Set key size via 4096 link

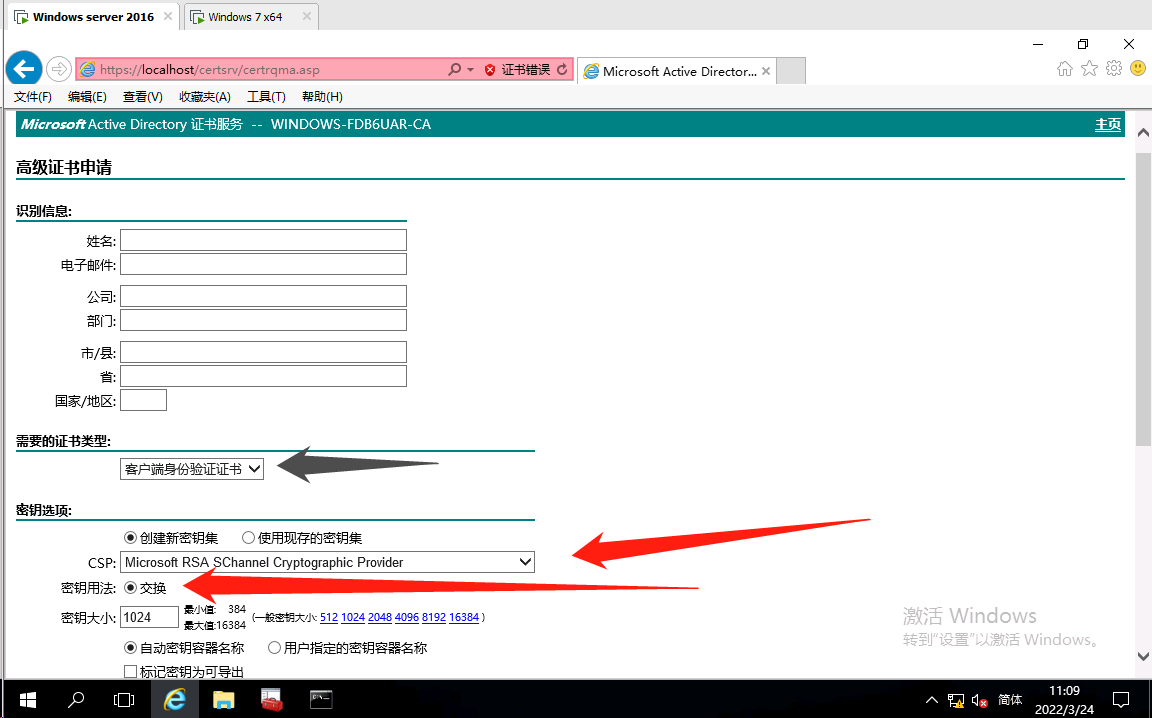pos(407,617)
